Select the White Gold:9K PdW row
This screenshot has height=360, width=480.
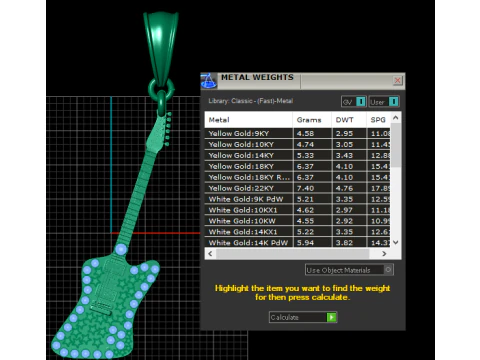297,199
